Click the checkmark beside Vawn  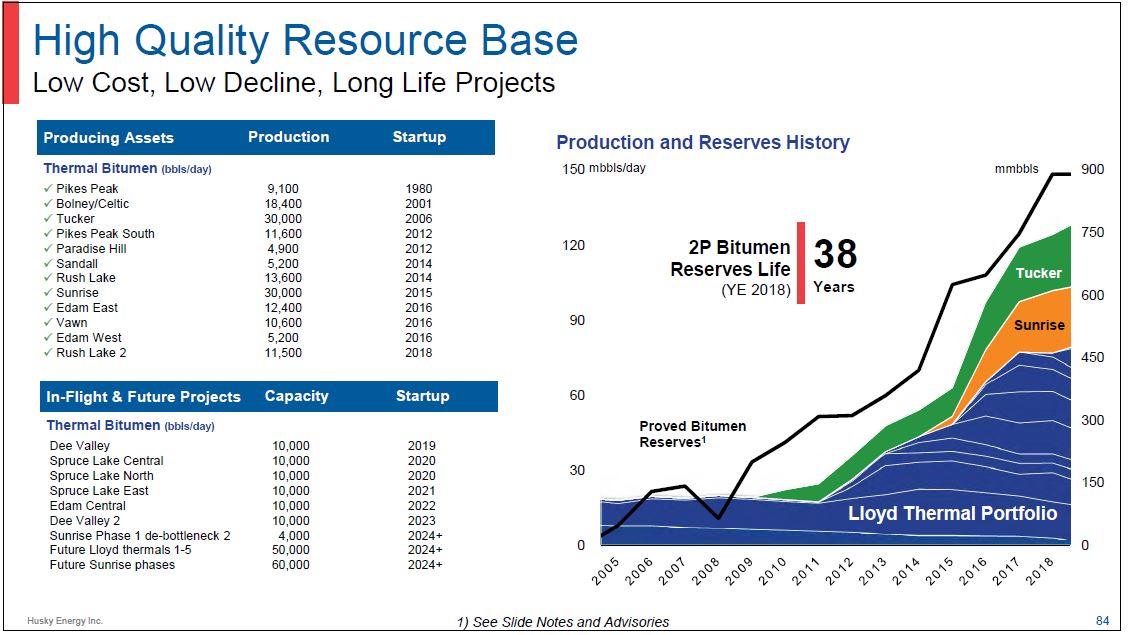48,323
